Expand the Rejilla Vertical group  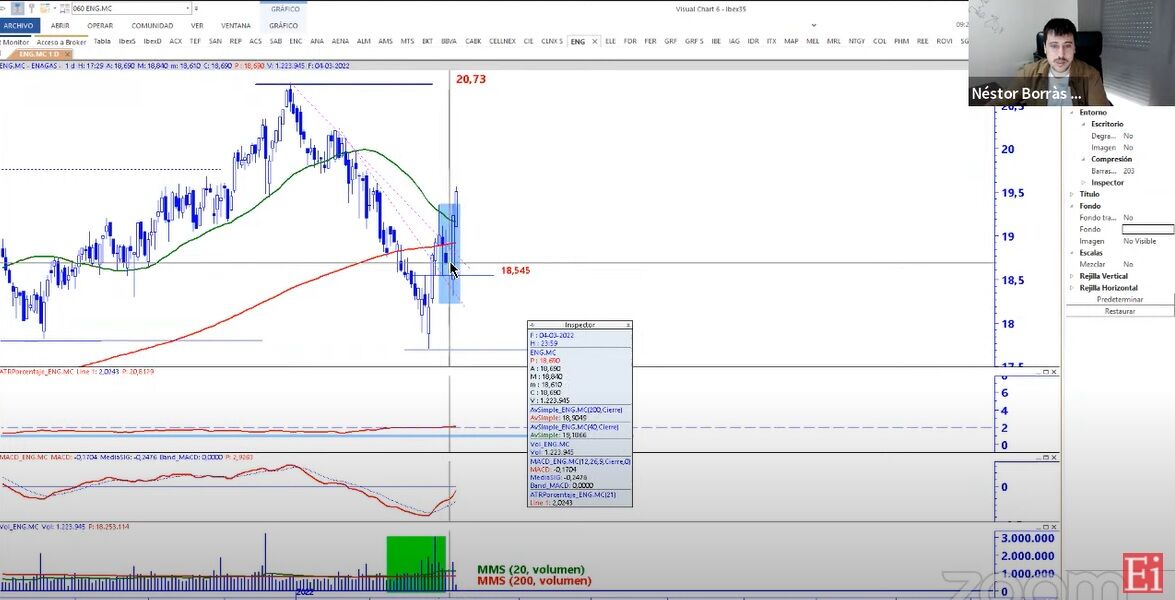point(1072,276)
